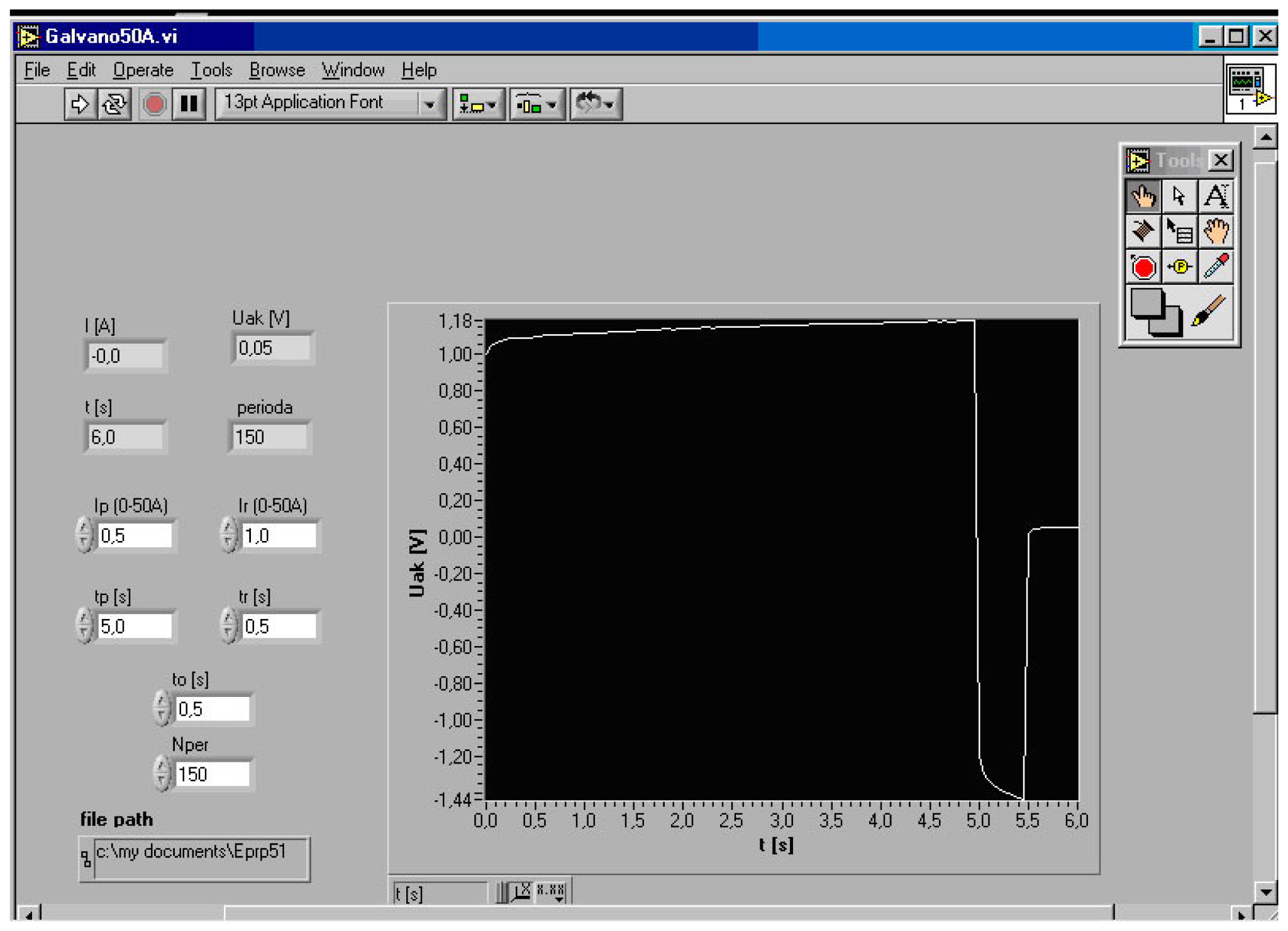
Task: Open the Browse menu
Action: click(277, 70)
